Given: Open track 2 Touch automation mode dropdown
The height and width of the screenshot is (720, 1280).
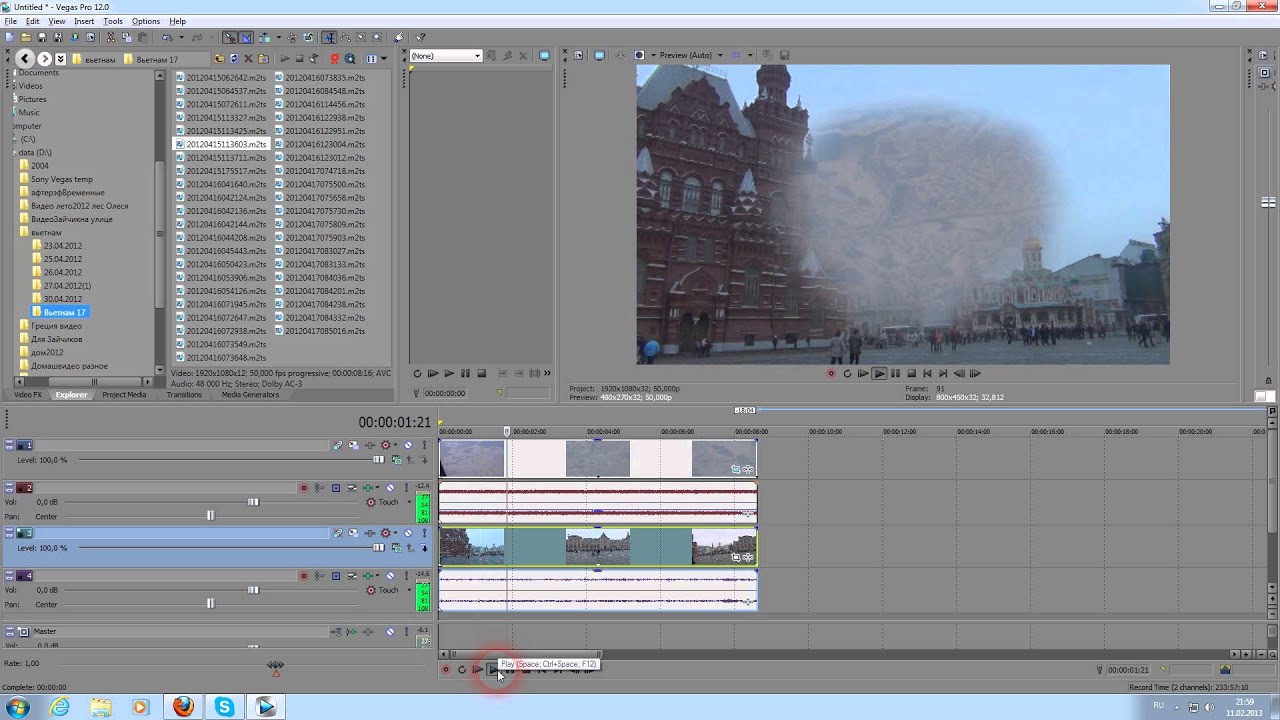Looking at the screenshot, I should [409, 502].
